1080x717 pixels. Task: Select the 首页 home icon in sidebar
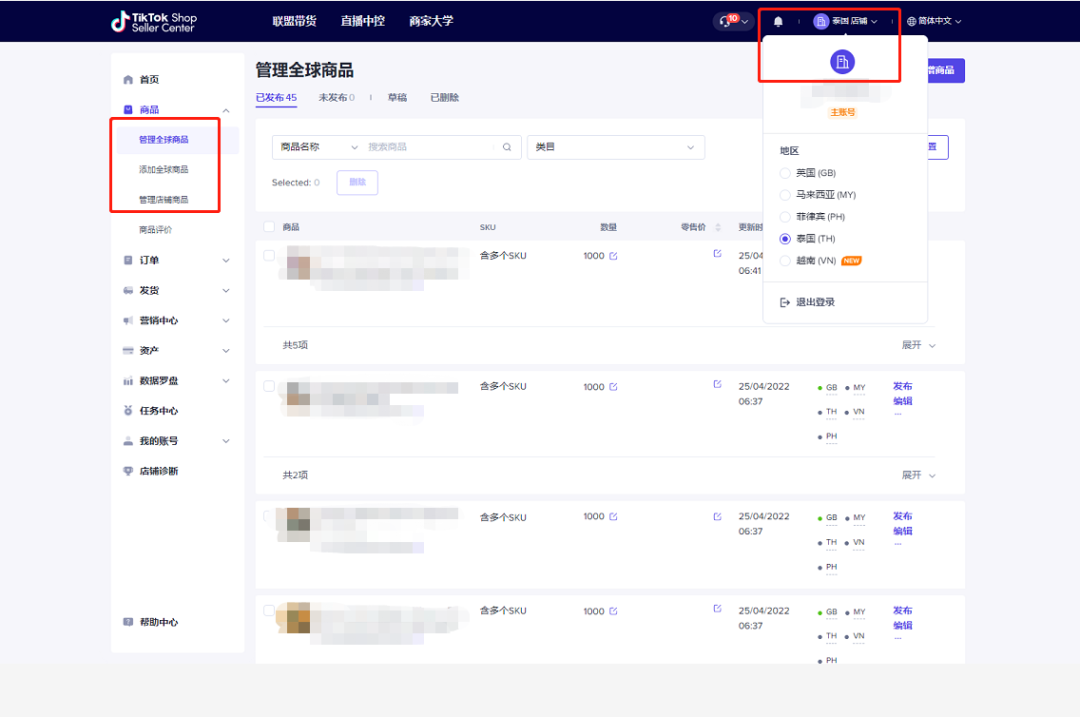tap(128, 79)
